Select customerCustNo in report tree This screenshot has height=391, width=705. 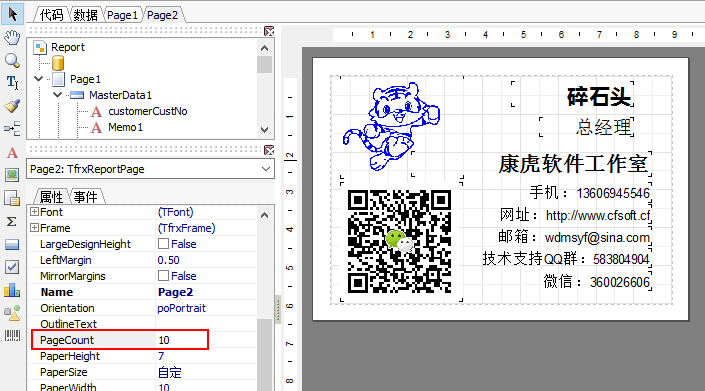point(147,111)
